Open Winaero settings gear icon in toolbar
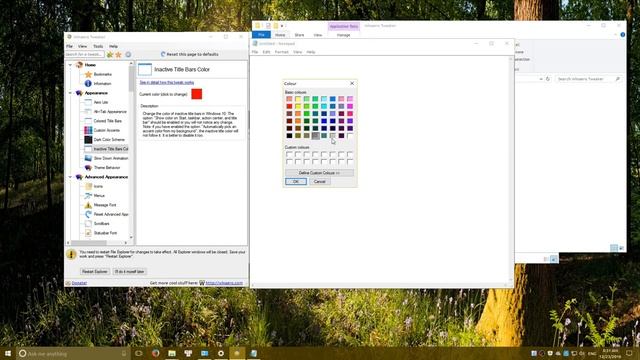 pyautogui.click(x=128, y=54)
